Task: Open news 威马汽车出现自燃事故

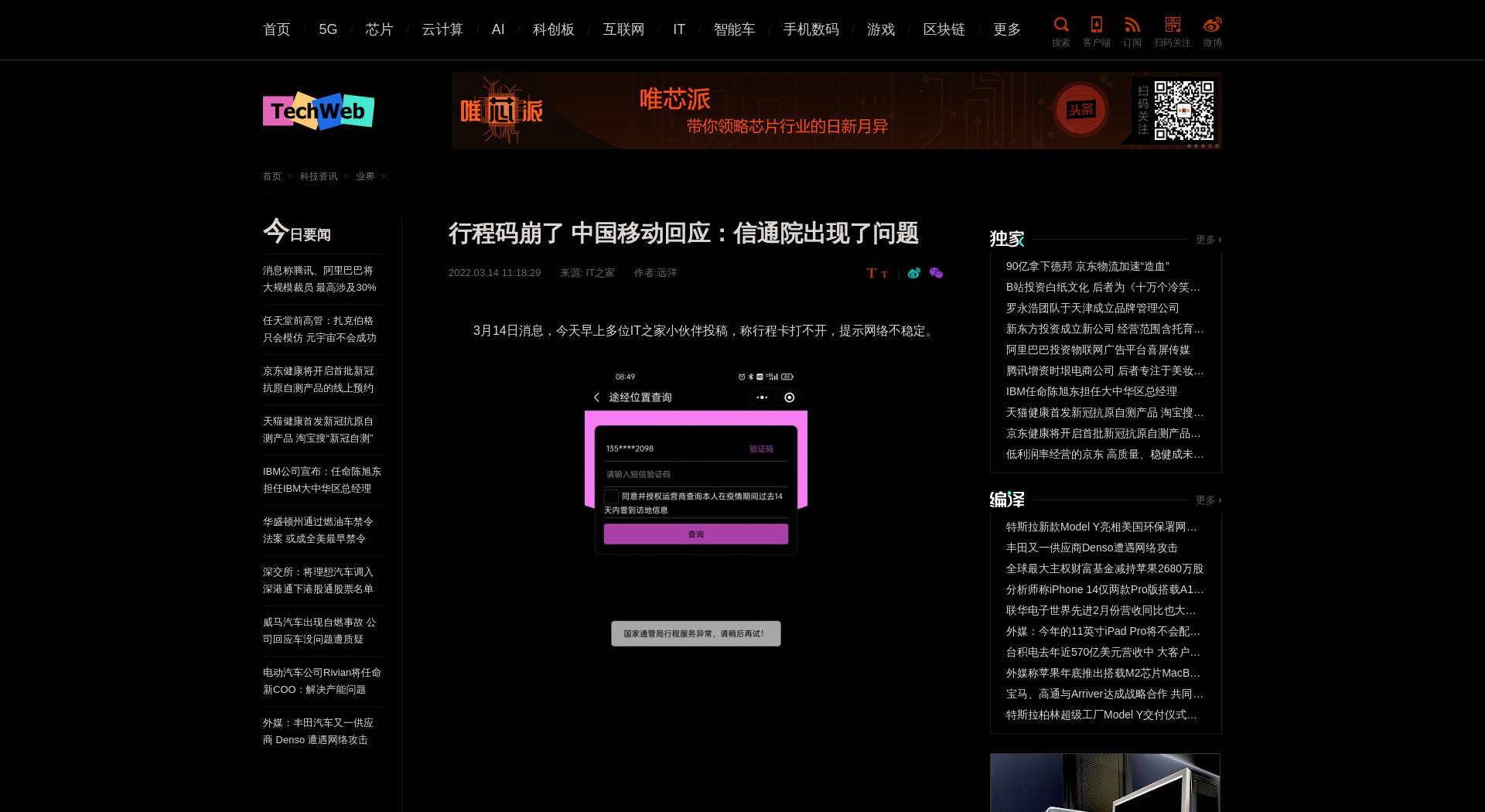Action: click(x=319, y=631)
